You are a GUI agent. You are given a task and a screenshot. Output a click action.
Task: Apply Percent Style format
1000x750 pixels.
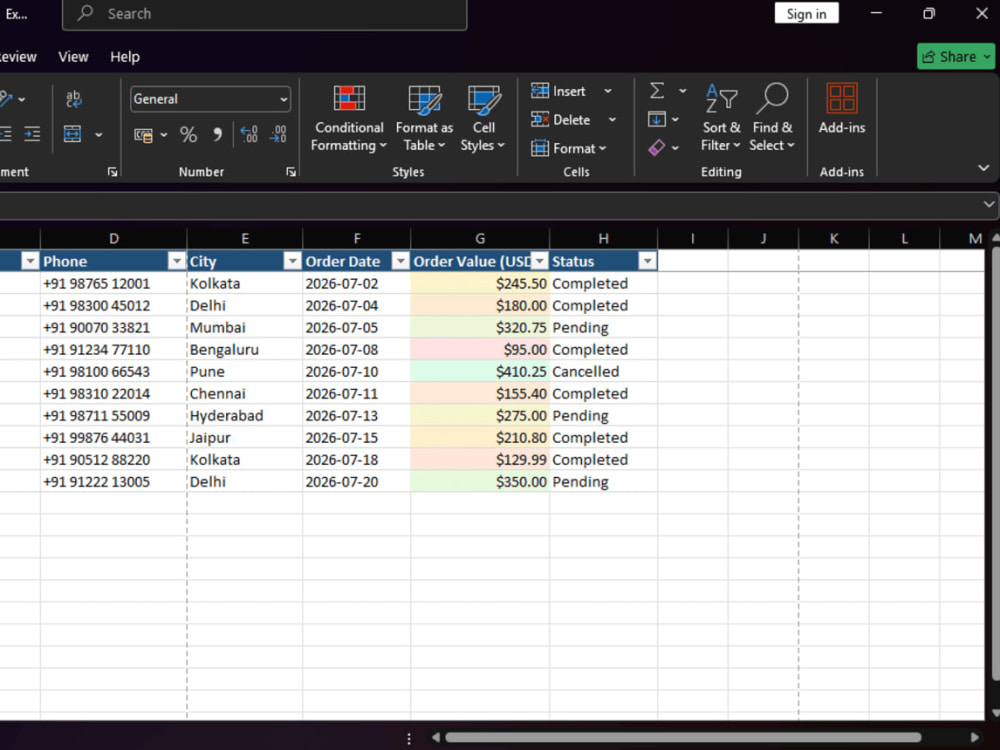coord(188,135)
